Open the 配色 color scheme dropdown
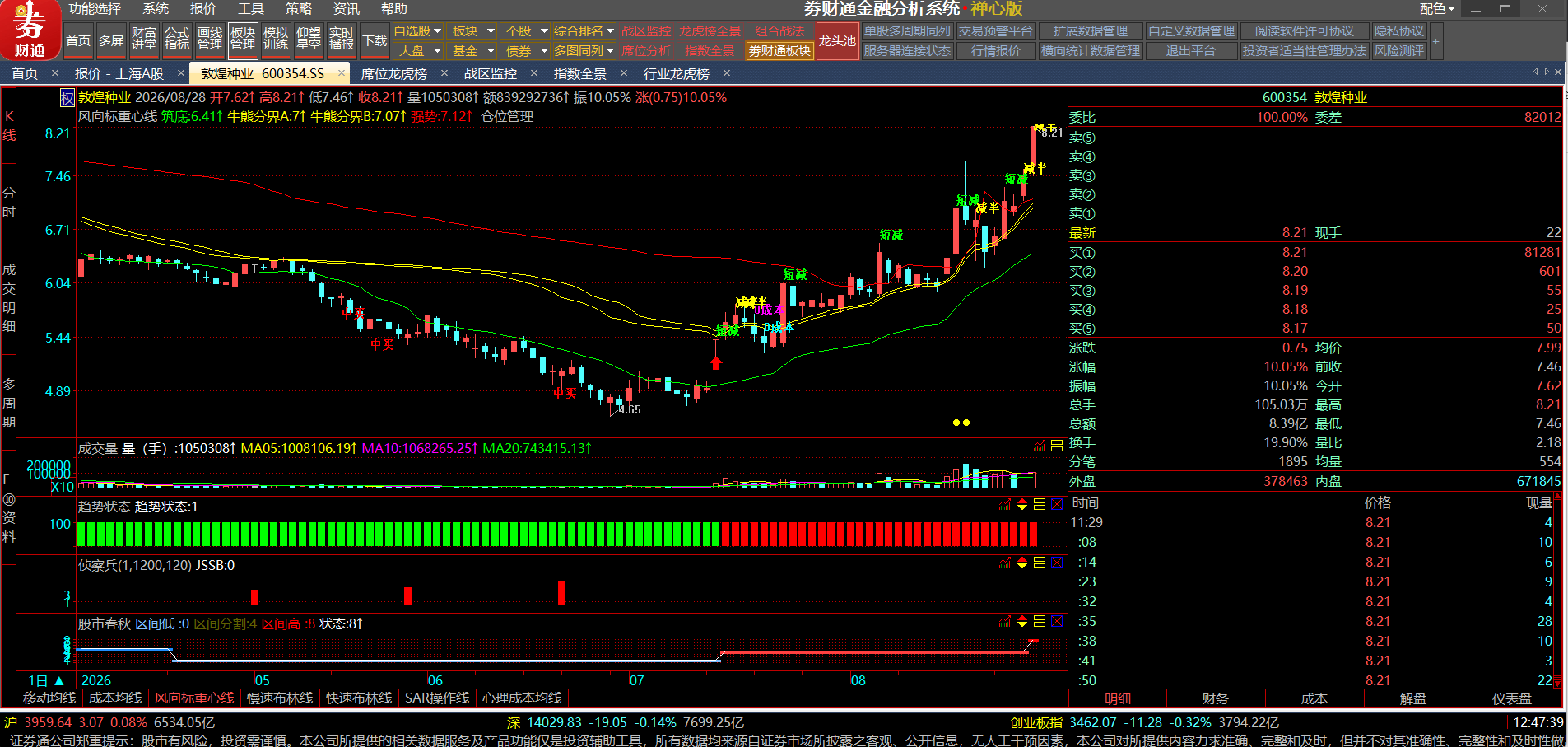The width and height of the screenshot is (1568, 747). point(1437,9)
